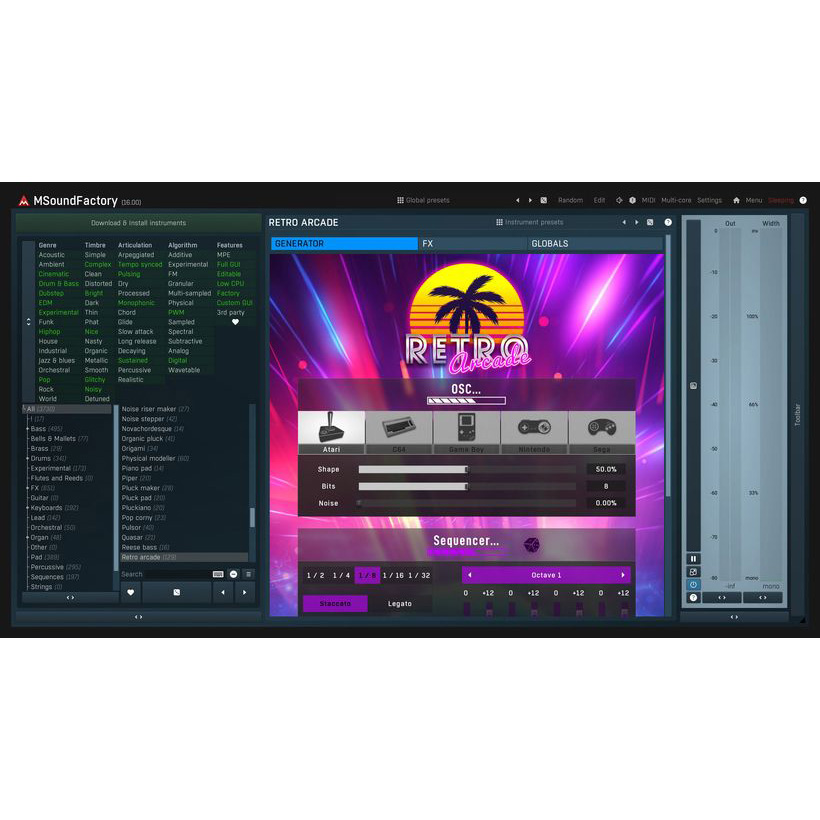The height and width of the screenshot is (820, 820).
Task: Adjust the Bits slider
Action: pos(467,486)
